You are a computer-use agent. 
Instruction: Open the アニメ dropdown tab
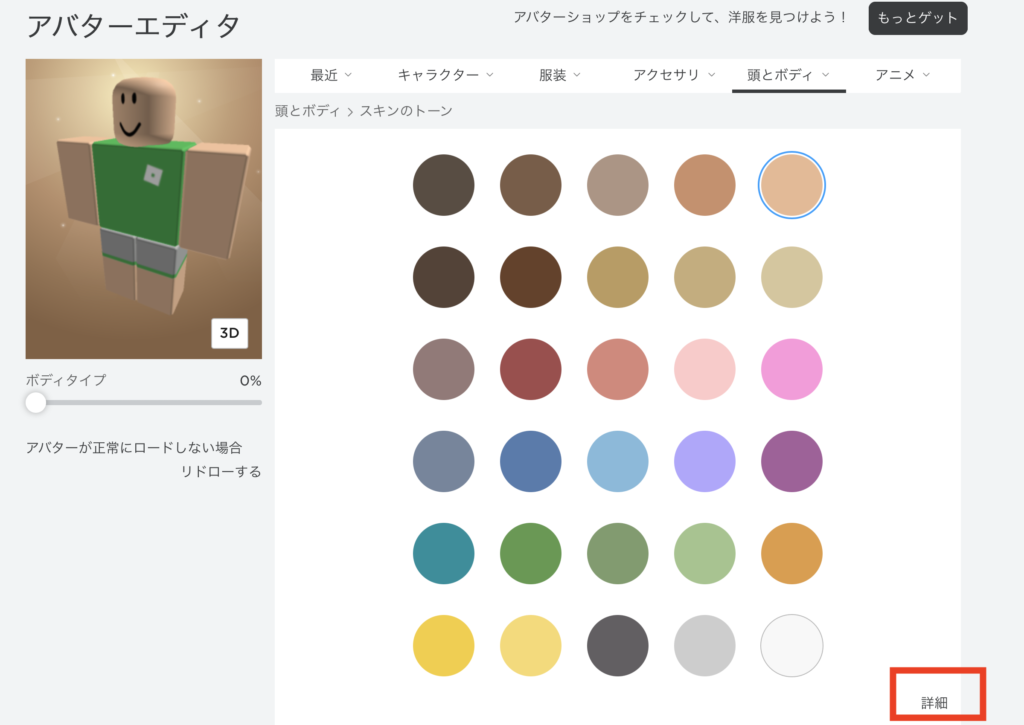[903, 75]
